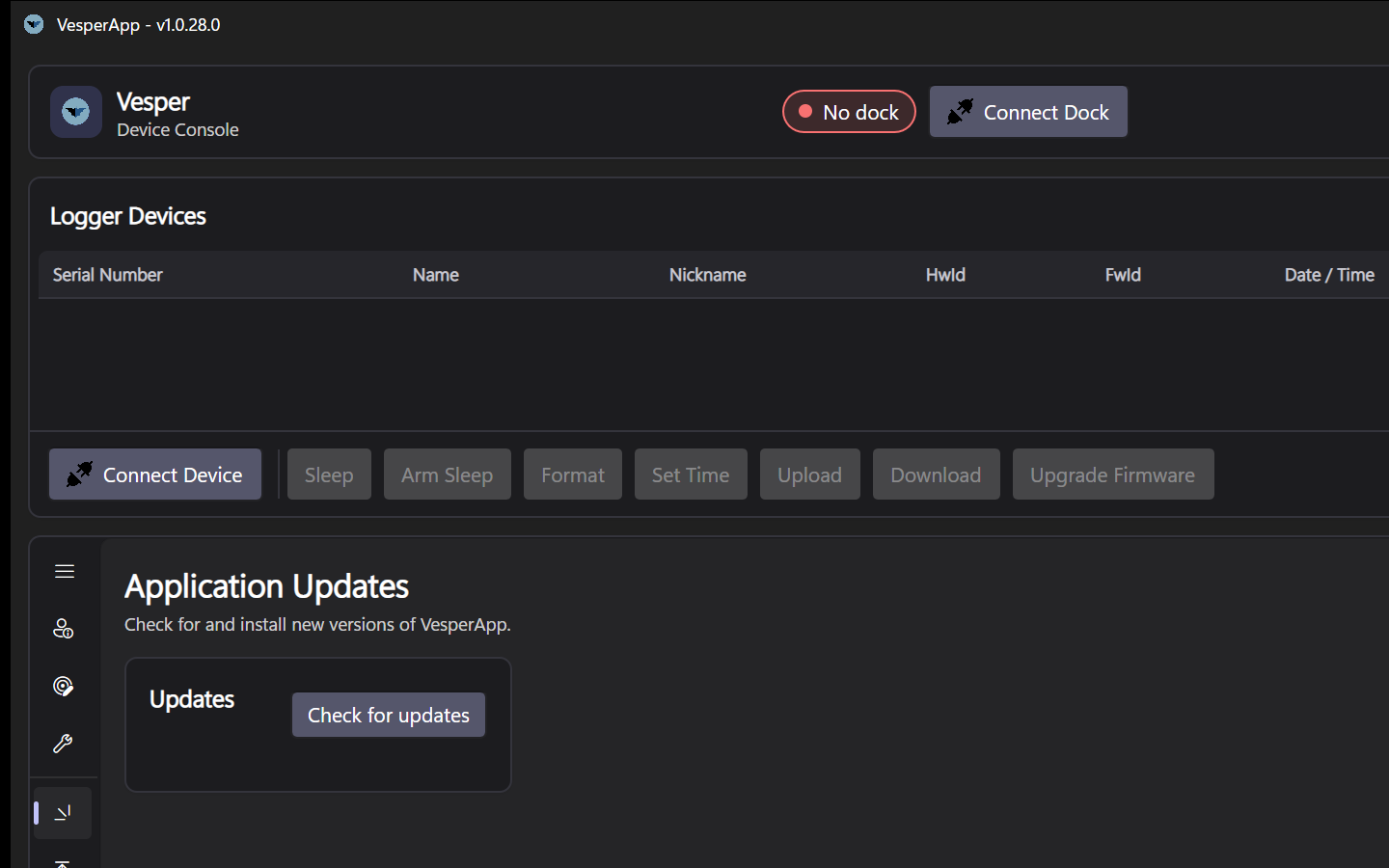
Task: Open the hamburger menu in sidebar
Action: coord(65,572)
